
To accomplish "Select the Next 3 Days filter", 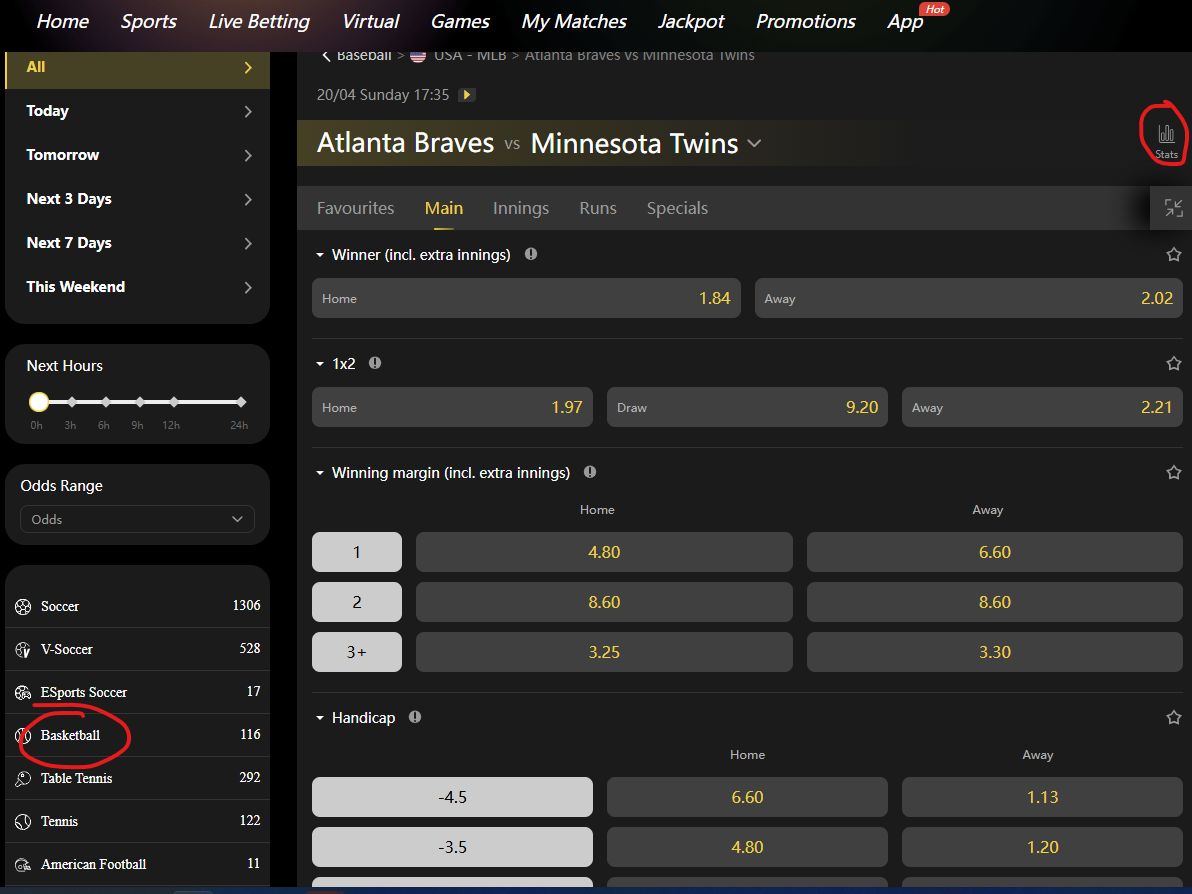I will coord(138,199).
